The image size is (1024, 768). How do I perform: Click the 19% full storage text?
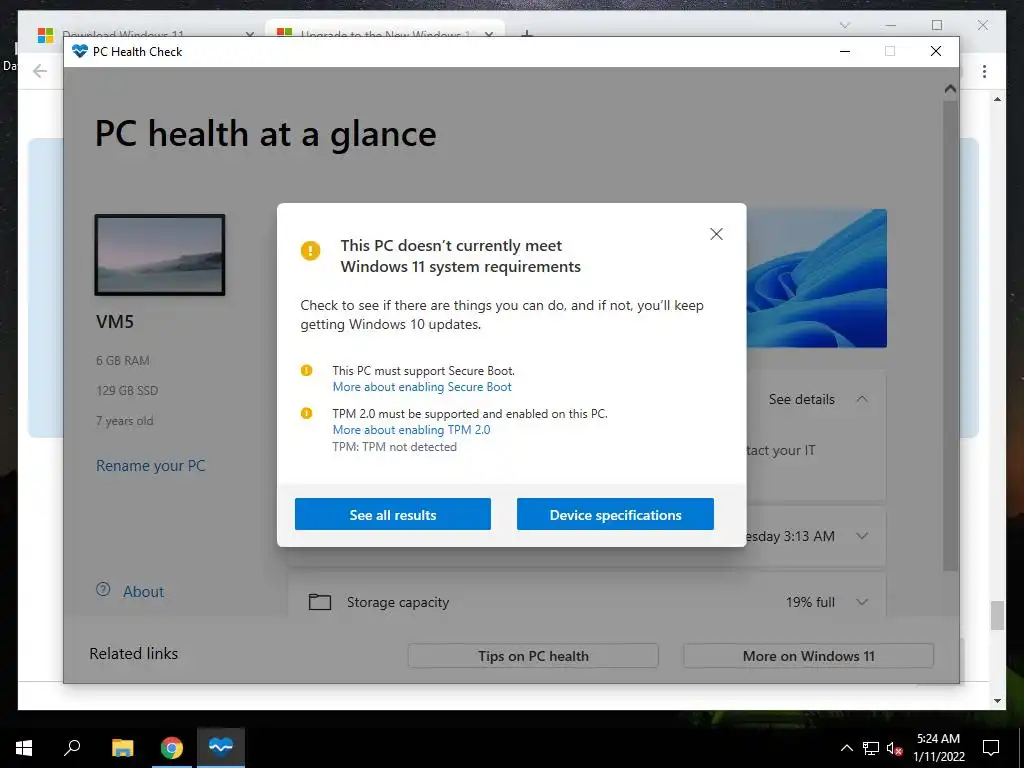pyautogui.click(x=810, y=602)
